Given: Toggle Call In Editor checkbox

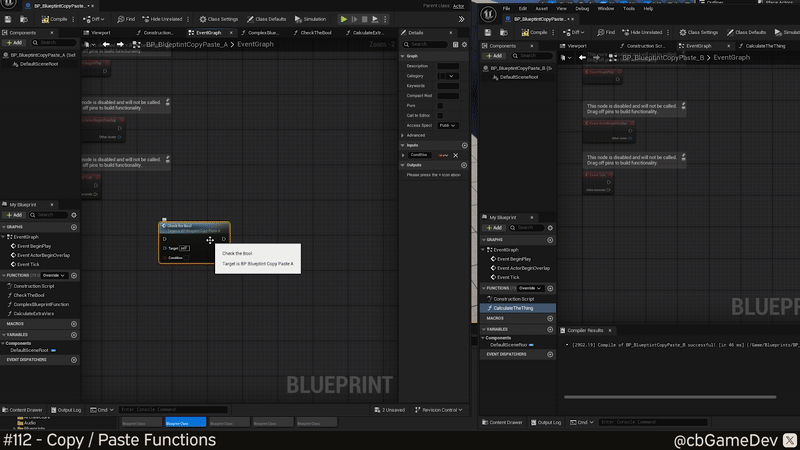Looking at the screenshot, I should 440,116.
